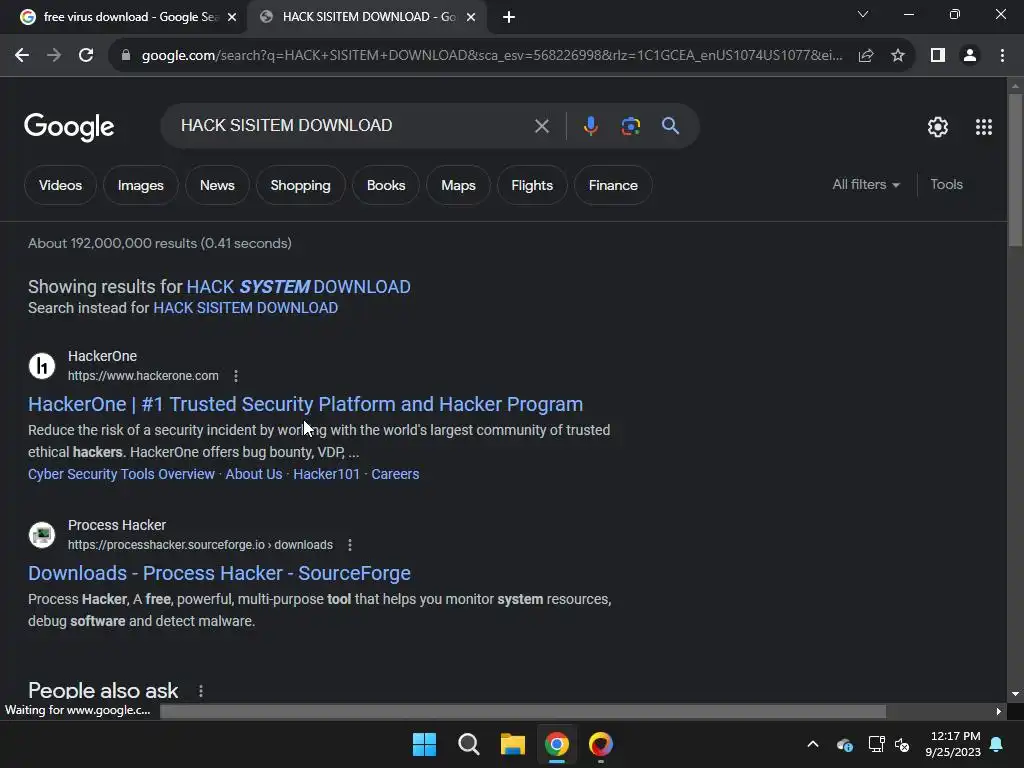
Task: Click the address bar URL
Action: [492, 56]
